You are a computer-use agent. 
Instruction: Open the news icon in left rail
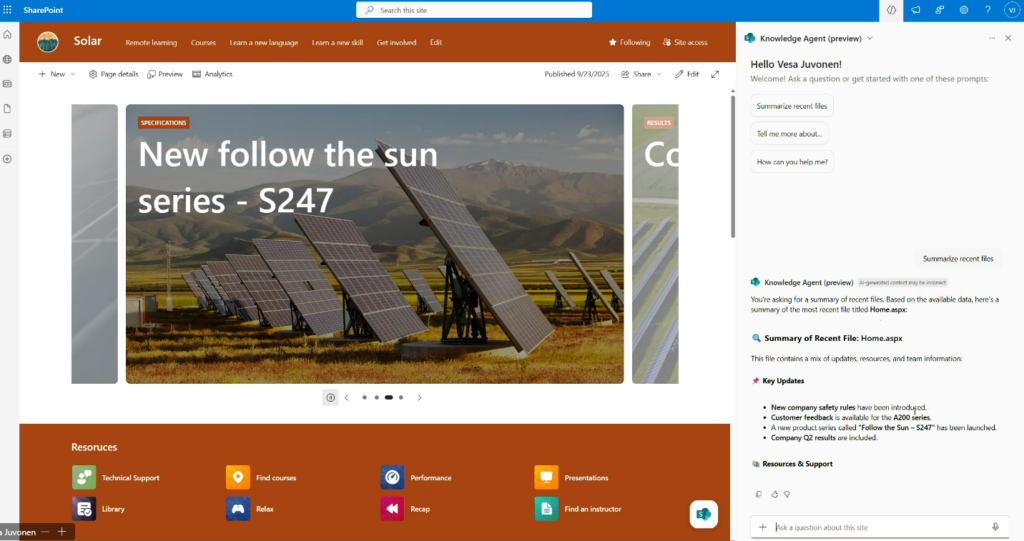(x=7, y=84)
